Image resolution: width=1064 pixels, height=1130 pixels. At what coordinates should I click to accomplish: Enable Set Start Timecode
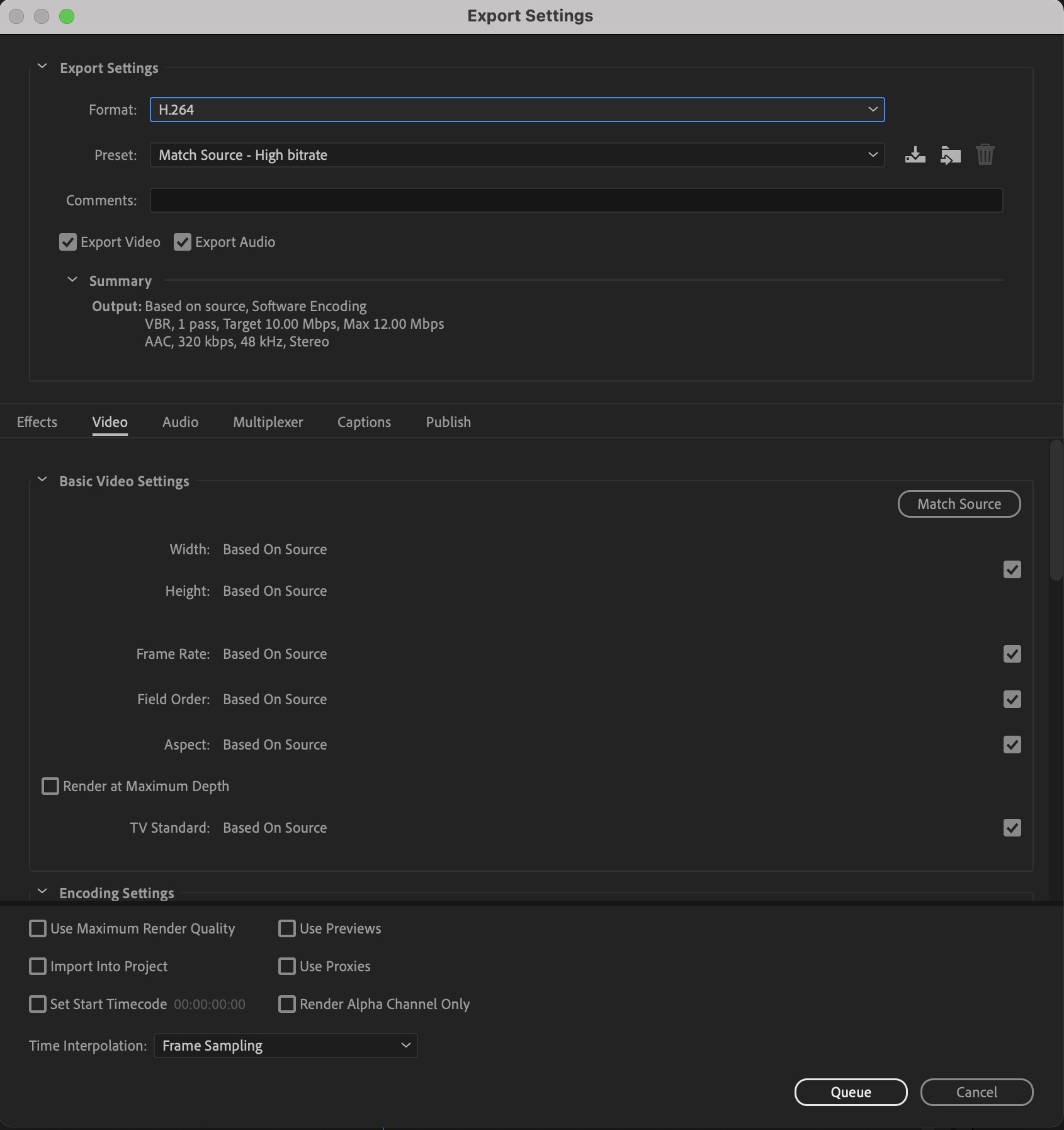pos(38,1004)
